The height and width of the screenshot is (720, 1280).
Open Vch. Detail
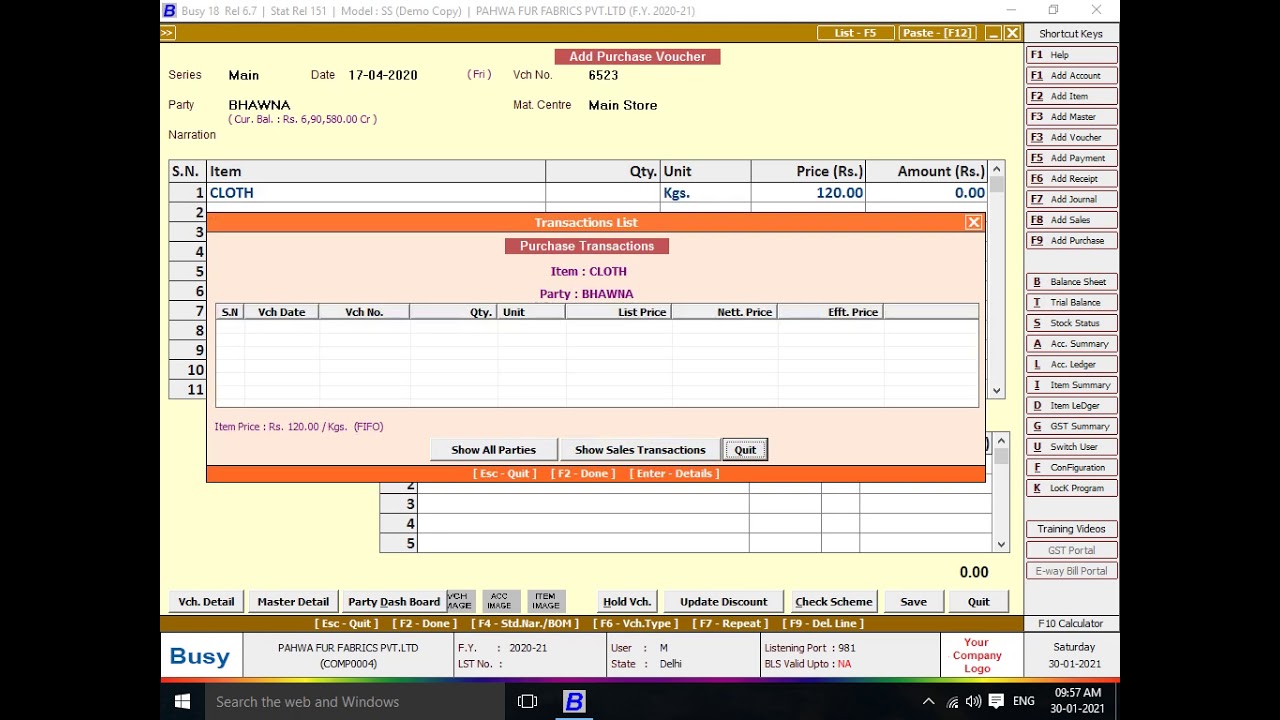[x=206, y=602]
